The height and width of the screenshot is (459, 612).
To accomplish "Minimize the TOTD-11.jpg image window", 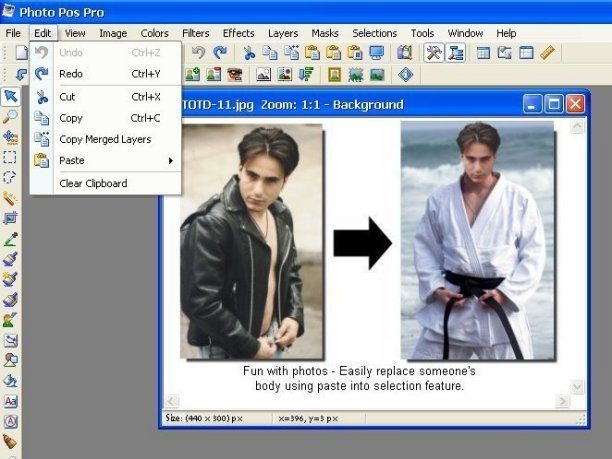I will pos(532,104).
